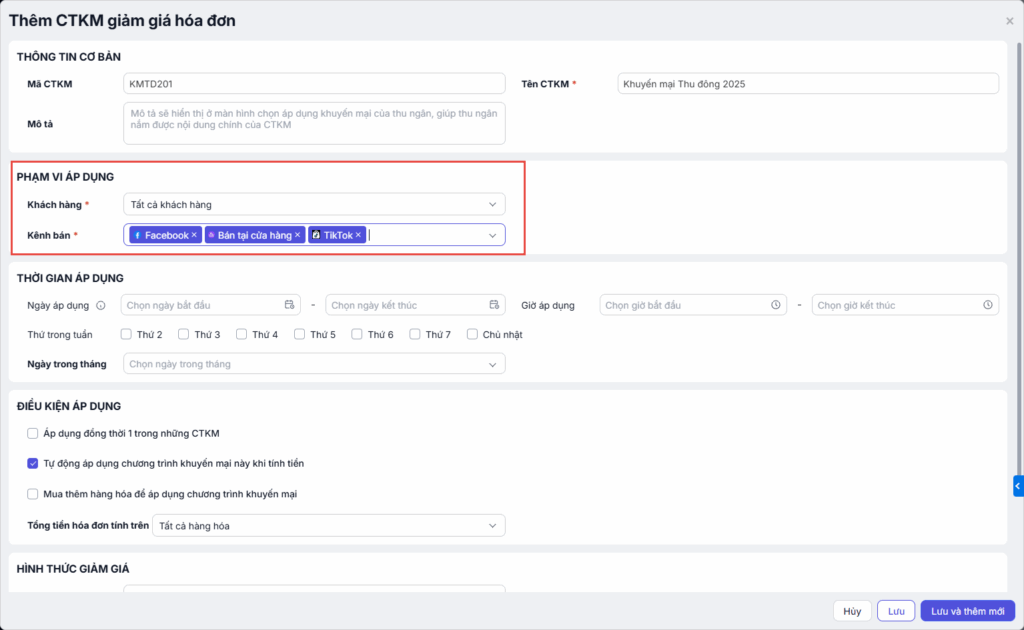This screenshot has height=630, width=1024.
Task: Uncheck Tự động áp dụng chương trình khuyến mại
Action: coord(33,464)
